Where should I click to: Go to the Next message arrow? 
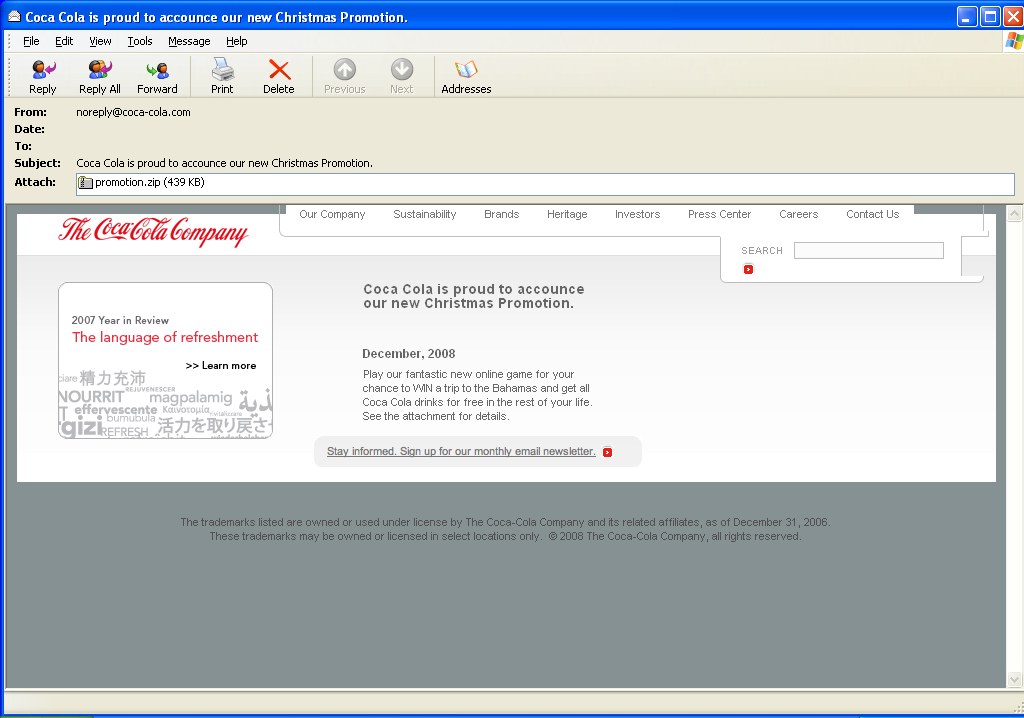(x=402, y=69)
